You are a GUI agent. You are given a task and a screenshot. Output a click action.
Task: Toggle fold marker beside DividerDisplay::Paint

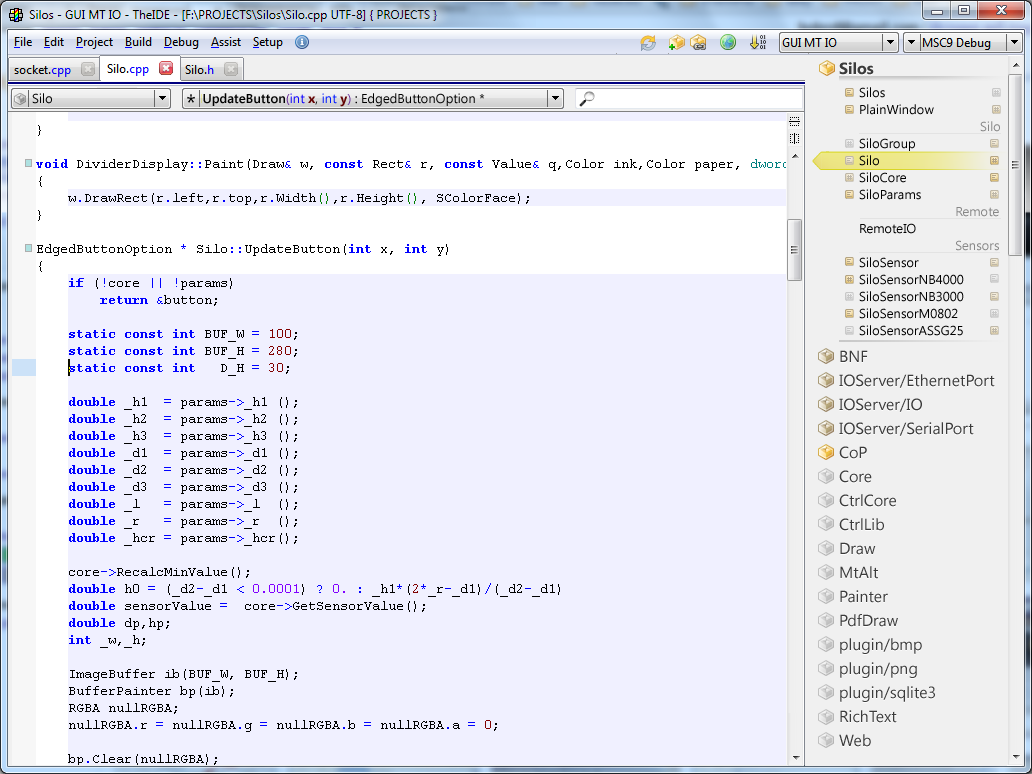(28, 163)
